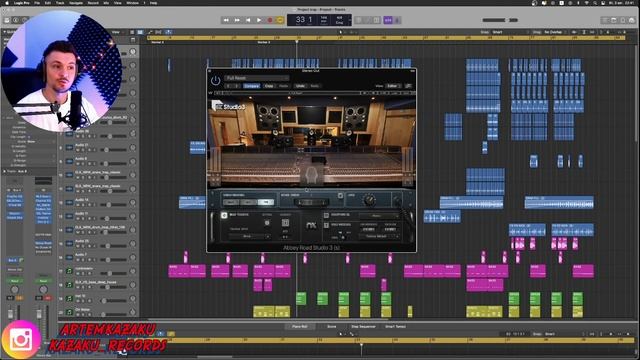Click the Undo button in plugin header
Screen dimensions: 640x360
[x=300, y=86]
